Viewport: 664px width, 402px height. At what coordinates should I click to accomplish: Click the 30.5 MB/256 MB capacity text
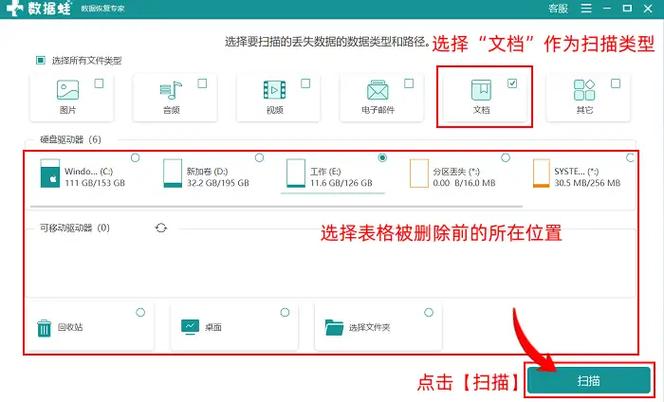(587, 183)
